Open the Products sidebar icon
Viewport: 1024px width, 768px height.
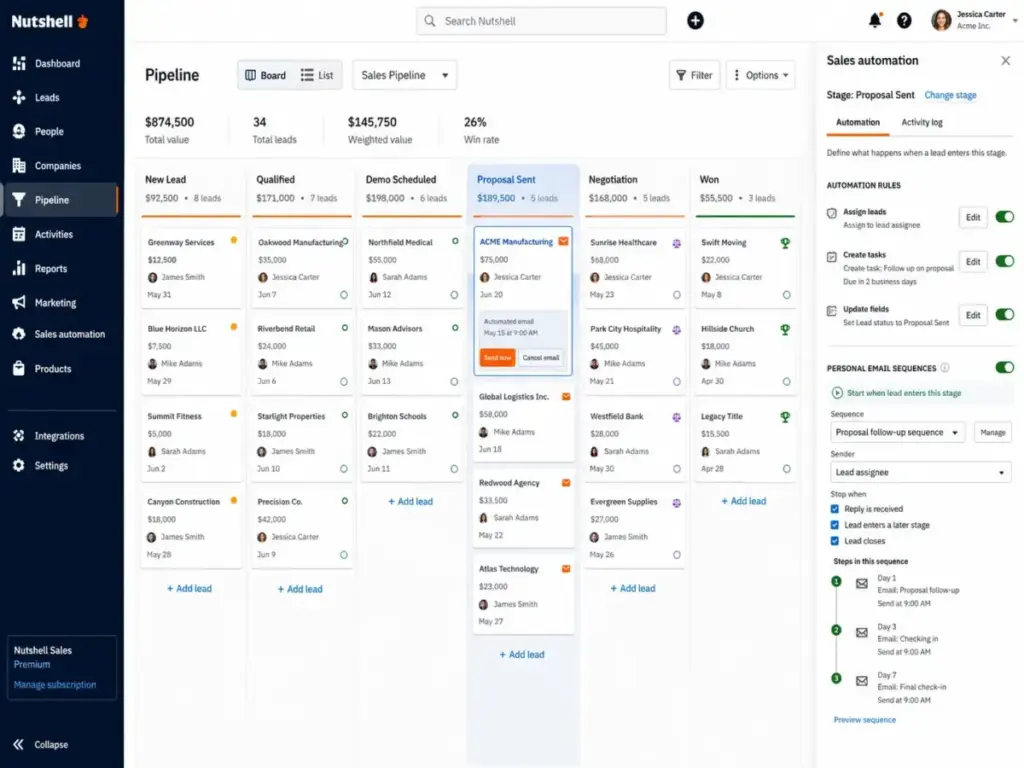click(x=19, y=368)
